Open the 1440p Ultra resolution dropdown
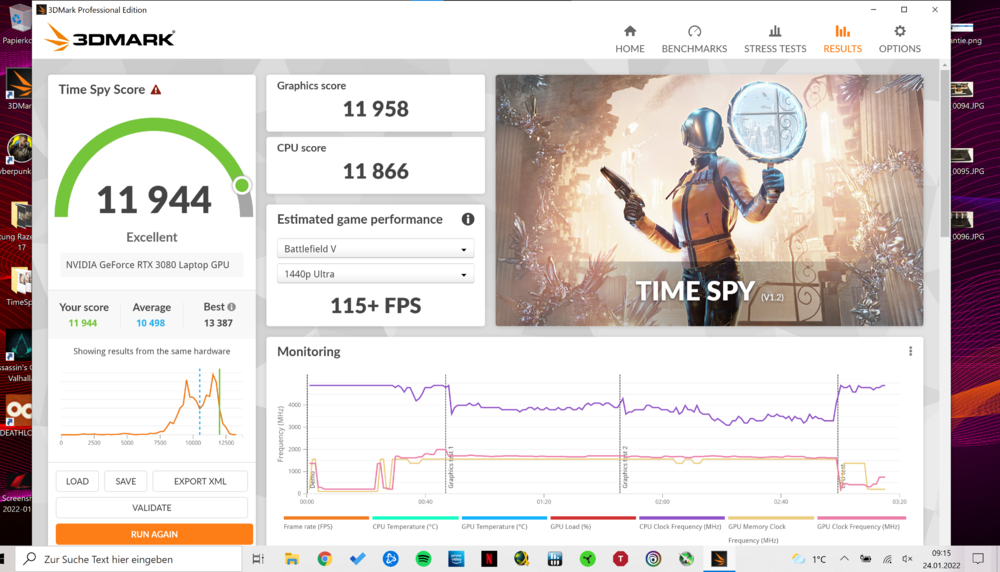Screen dimensions: 1000x572 point(375,274)
